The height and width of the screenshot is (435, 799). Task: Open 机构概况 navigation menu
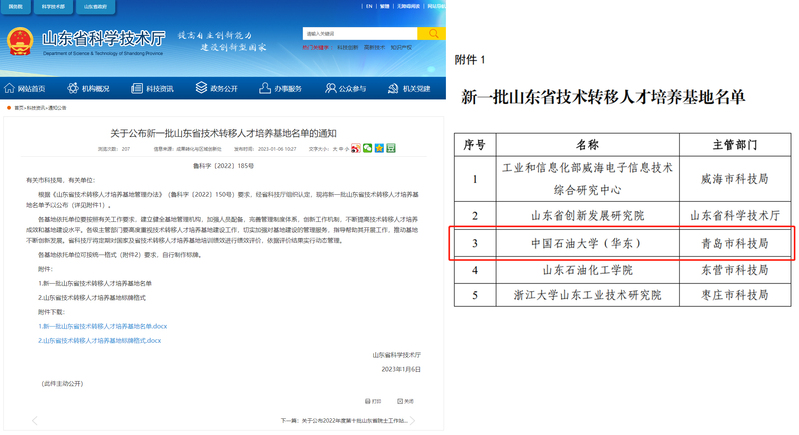pos(88,88)
